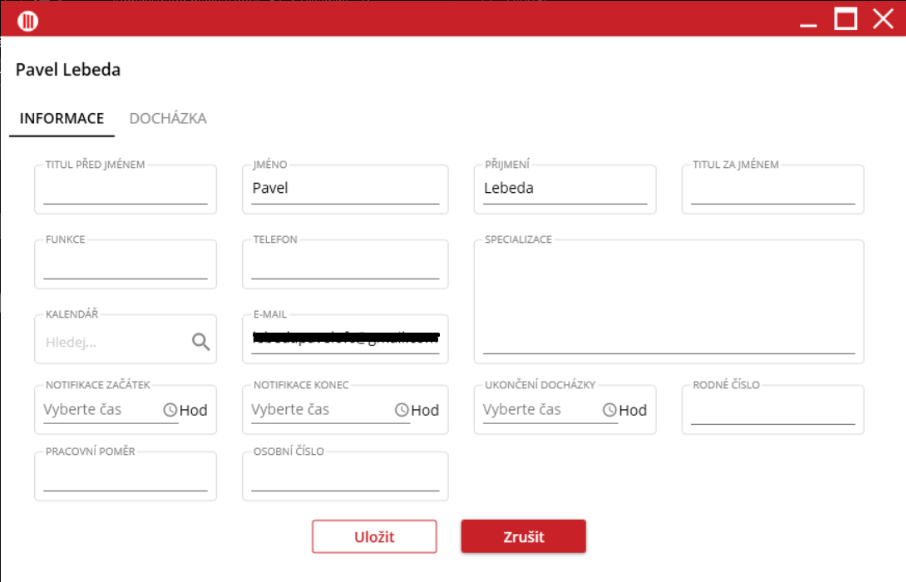Screen dimensions: 906x582
Task: Switch to the Docházka tab
Action: [168, 118]
